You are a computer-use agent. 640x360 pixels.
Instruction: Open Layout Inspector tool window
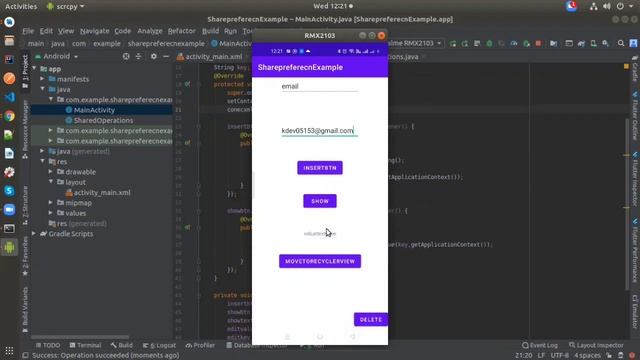click(596, 345)
